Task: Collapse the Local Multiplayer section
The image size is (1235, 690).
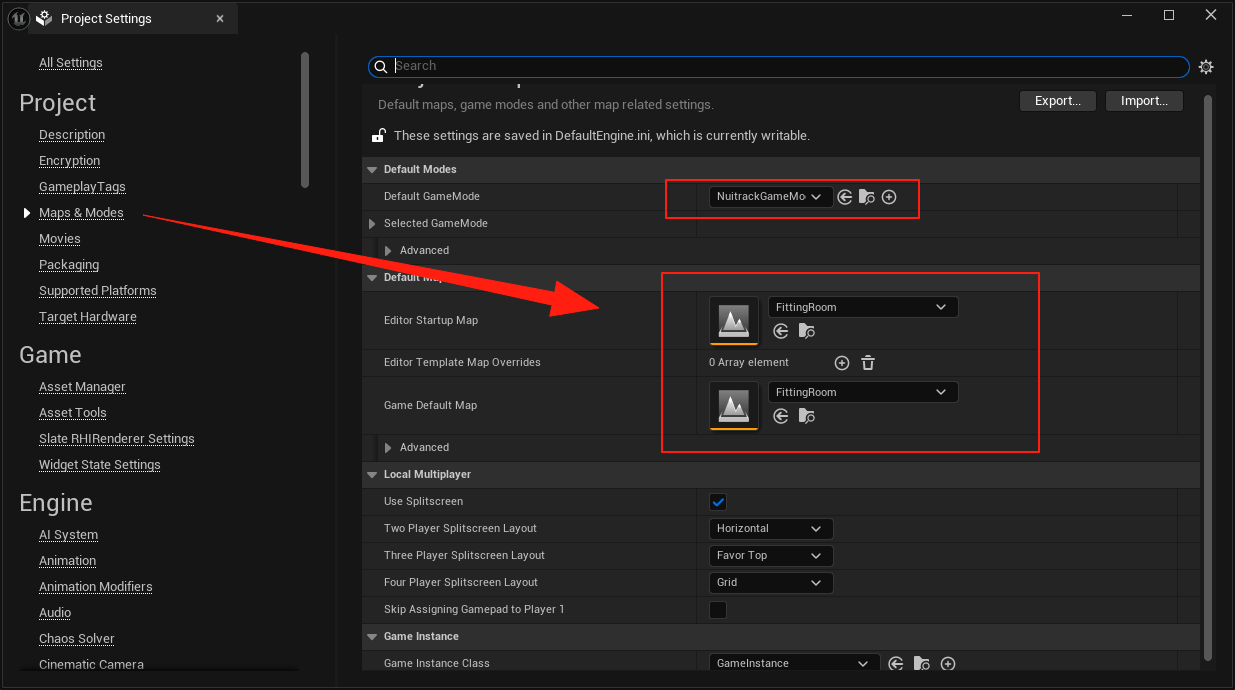Action: [373, 474]
